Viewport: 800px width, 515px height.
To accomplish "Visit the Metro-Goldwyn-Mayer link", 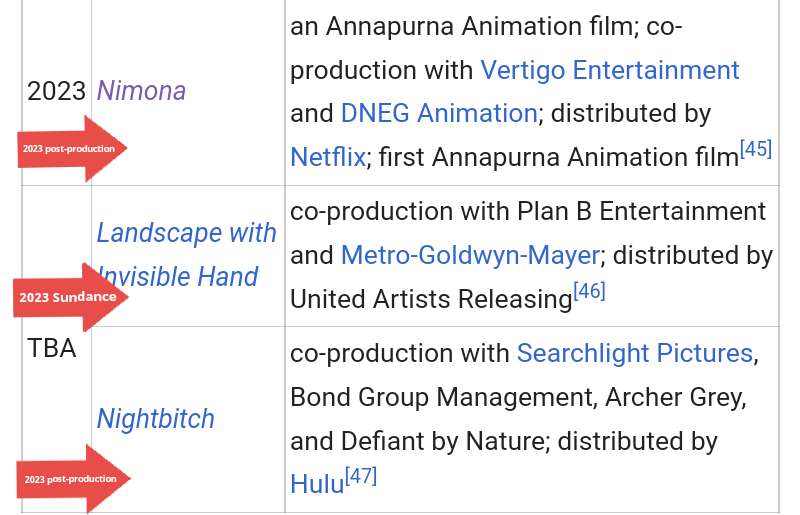I will [x=470, y=255].
